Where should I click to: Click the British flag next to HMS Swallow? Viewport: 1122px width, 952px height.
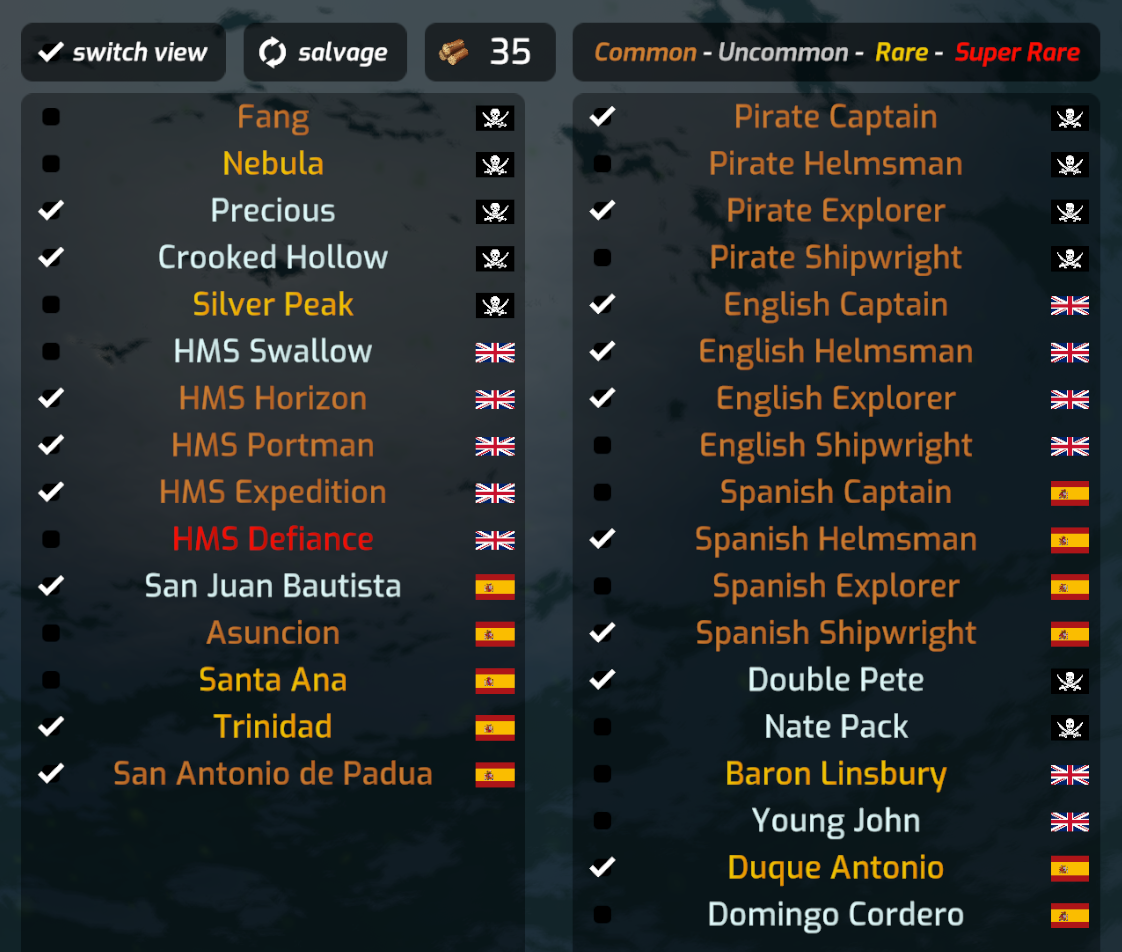(494, 352)
